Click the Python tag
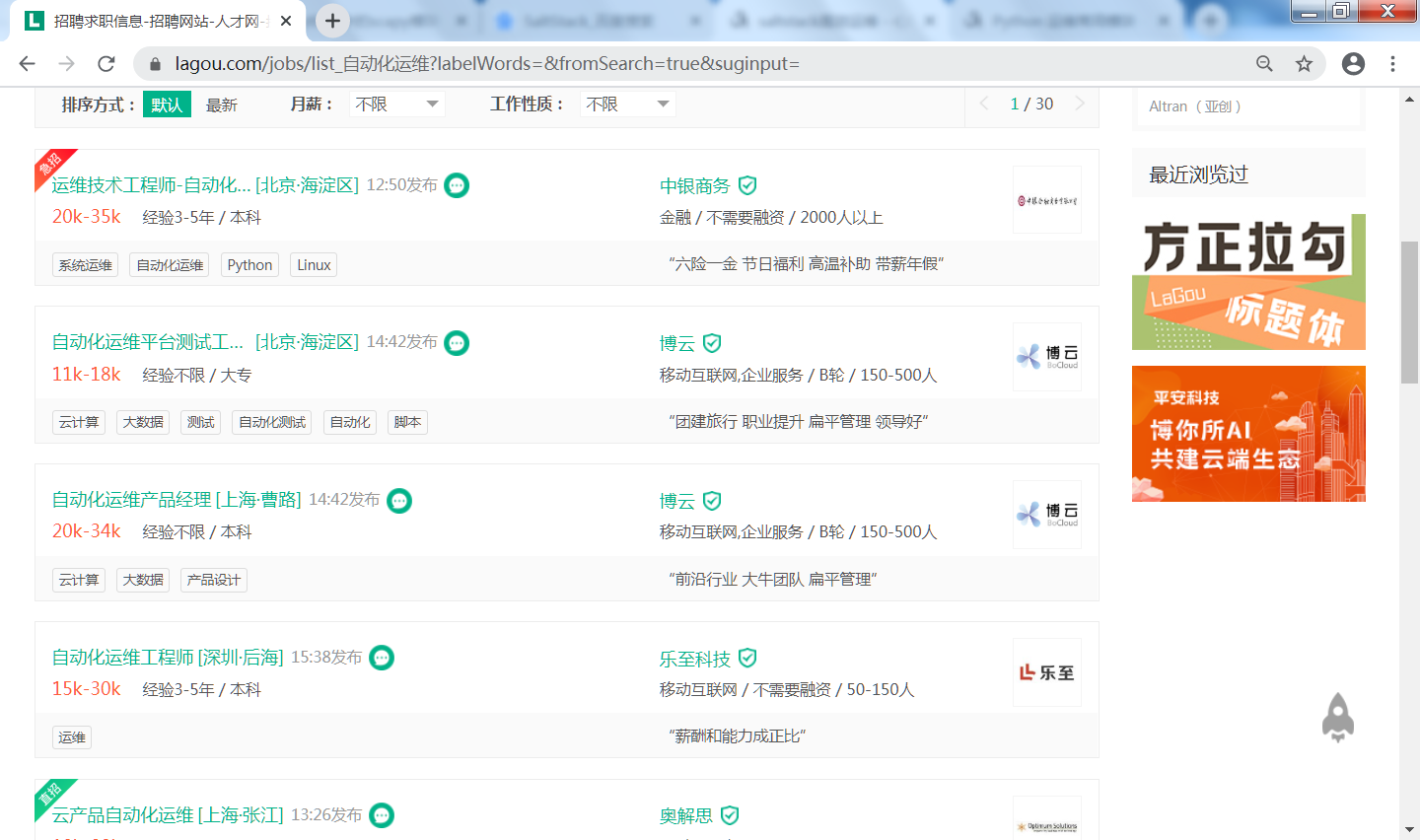Image resolution: width=1420 pixels, height=840 pixels. coord(249,265)
